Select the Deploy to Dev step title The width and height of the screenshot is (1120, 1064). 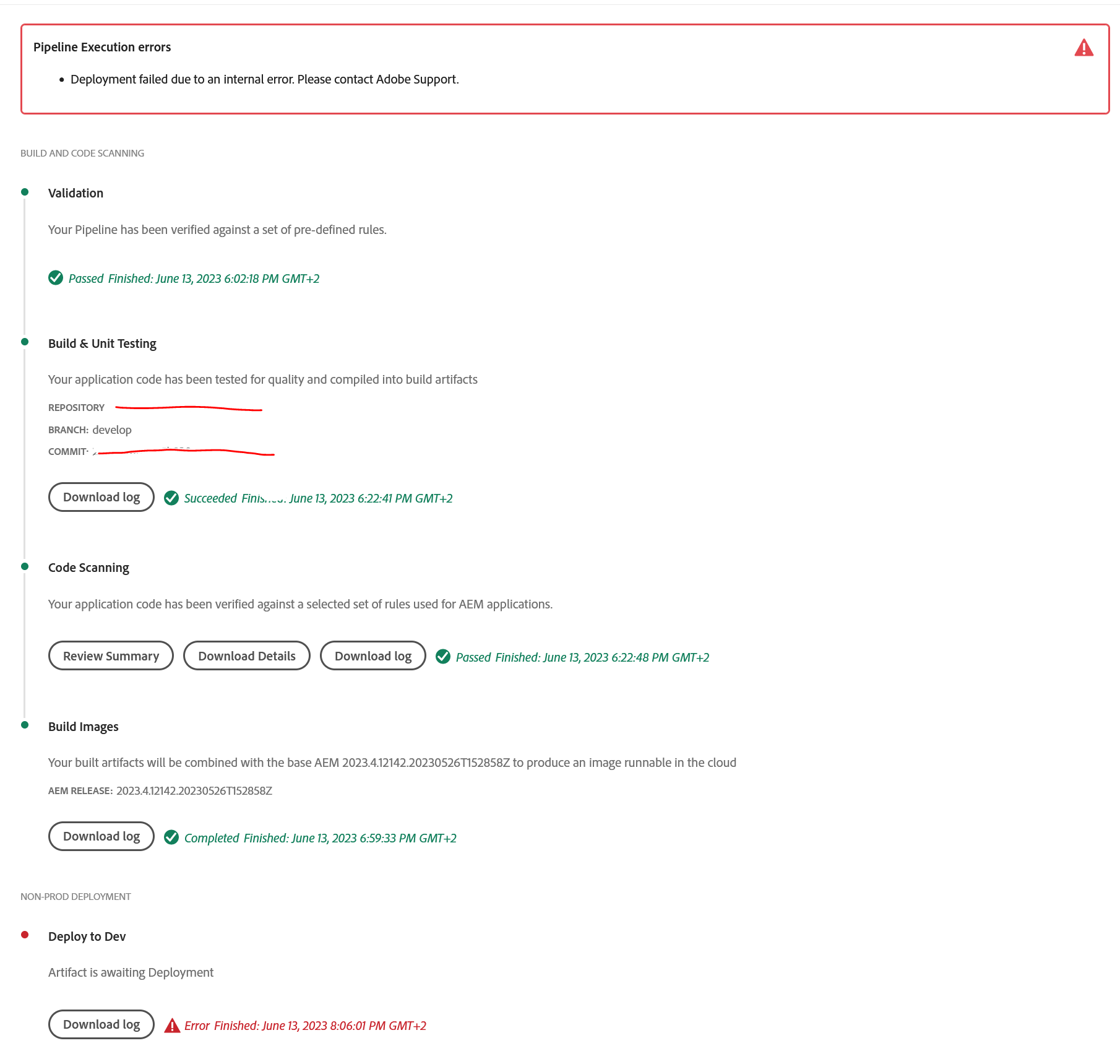click(x=87, y=936)
